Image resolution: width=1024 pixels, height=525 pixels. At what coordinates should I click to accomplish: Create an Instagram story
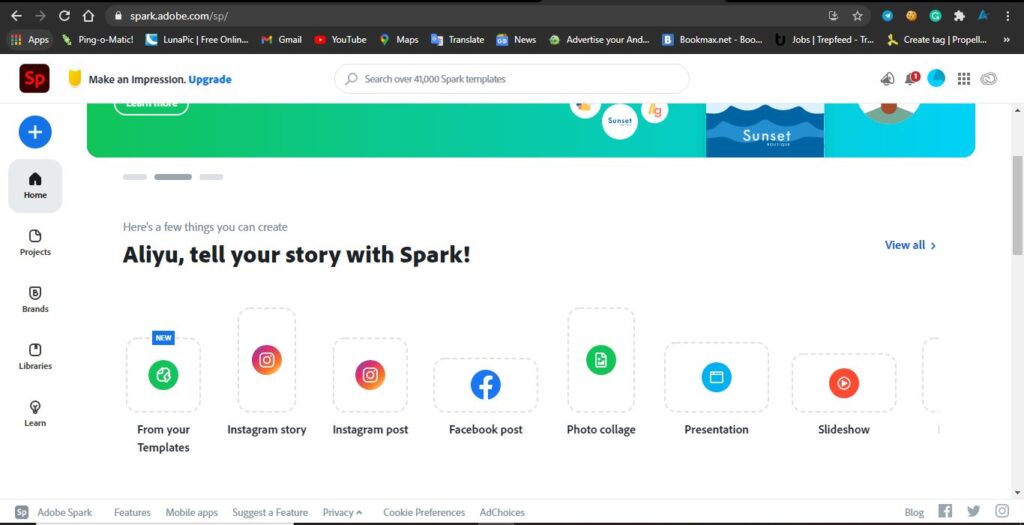(x=266, y=360)
